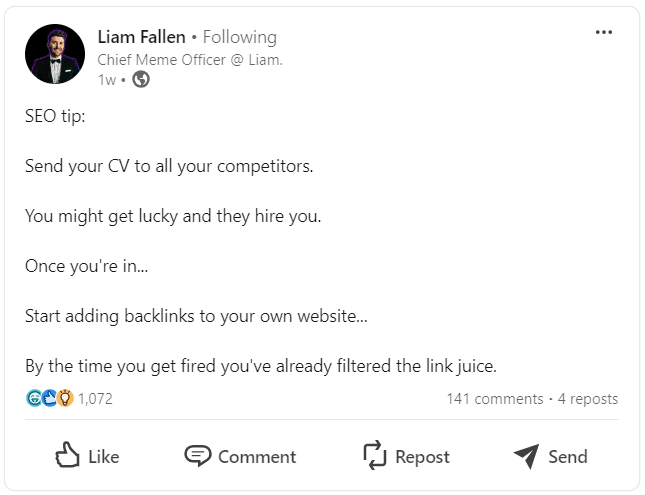Click the teal funny laughing reaction icon
Screen dimensions: 645x495
pyautogui.click(x=34, y=398)
